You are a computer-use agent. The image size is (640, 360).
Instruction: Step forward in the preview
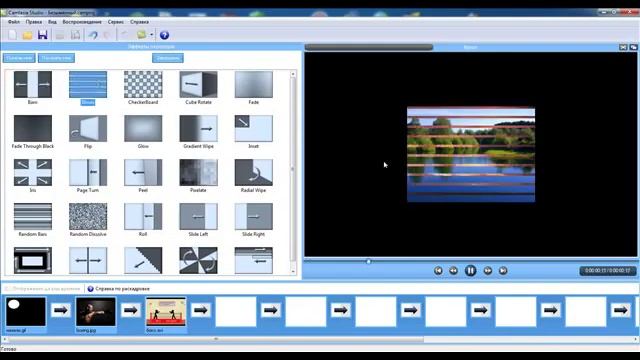[x=487, y=271]
